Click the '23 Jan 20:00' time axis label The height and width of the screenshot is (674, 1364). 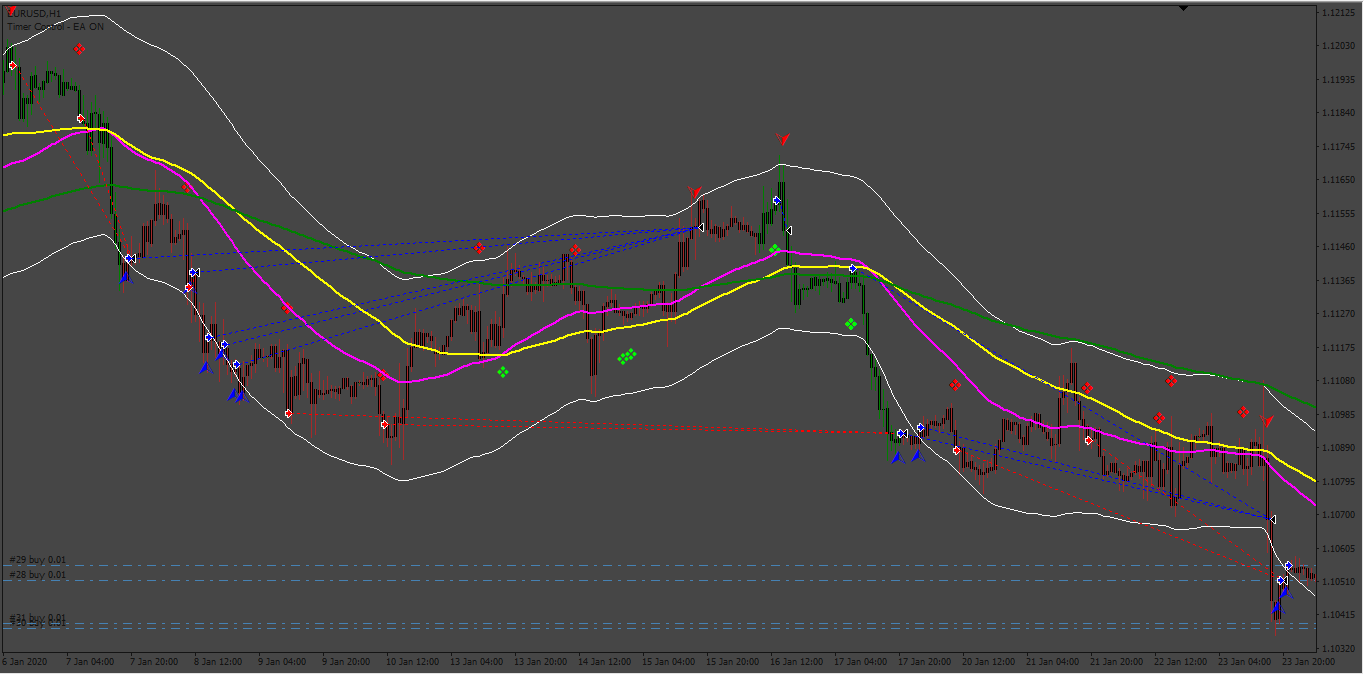1308,662
